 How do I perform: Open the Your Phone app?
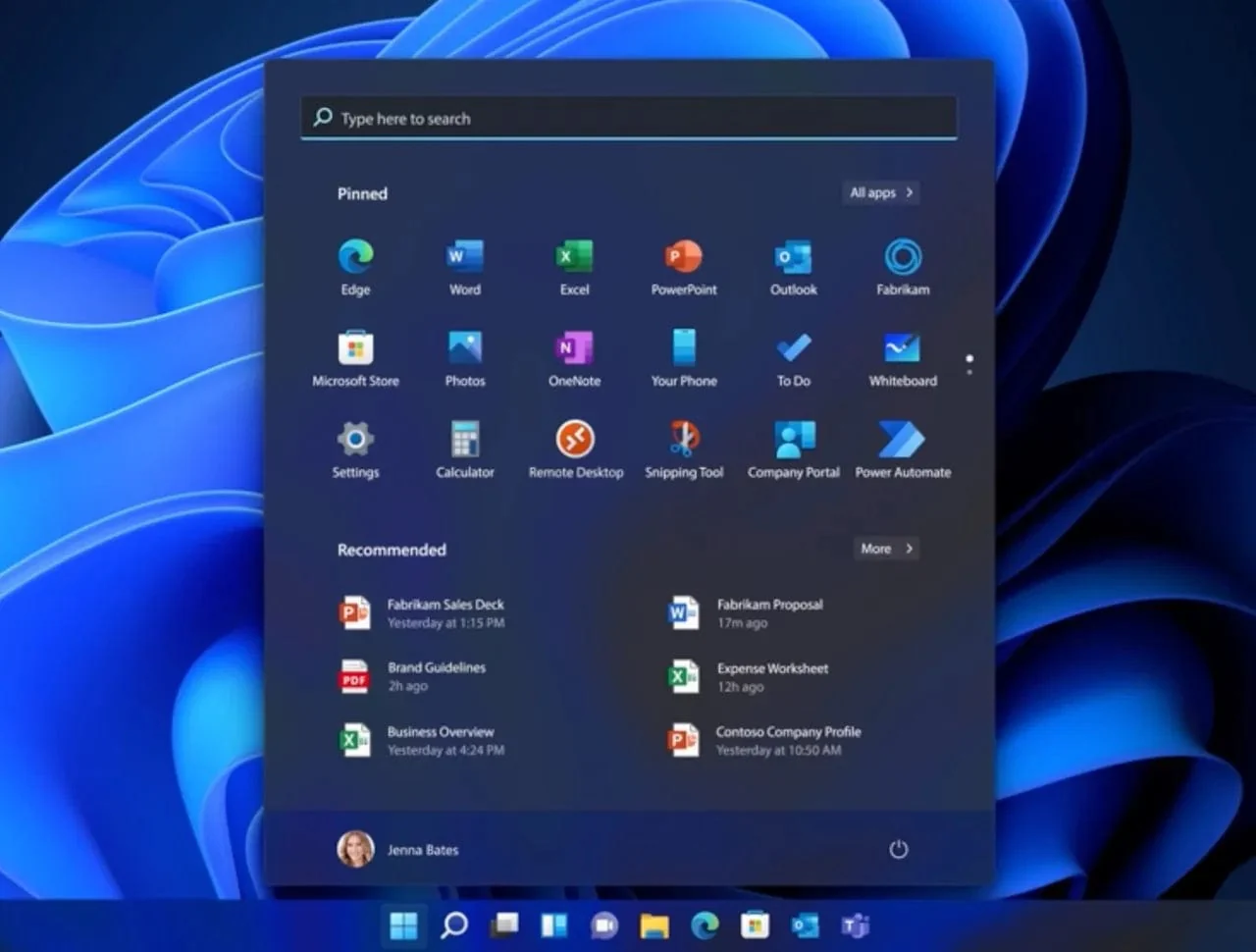684,357
